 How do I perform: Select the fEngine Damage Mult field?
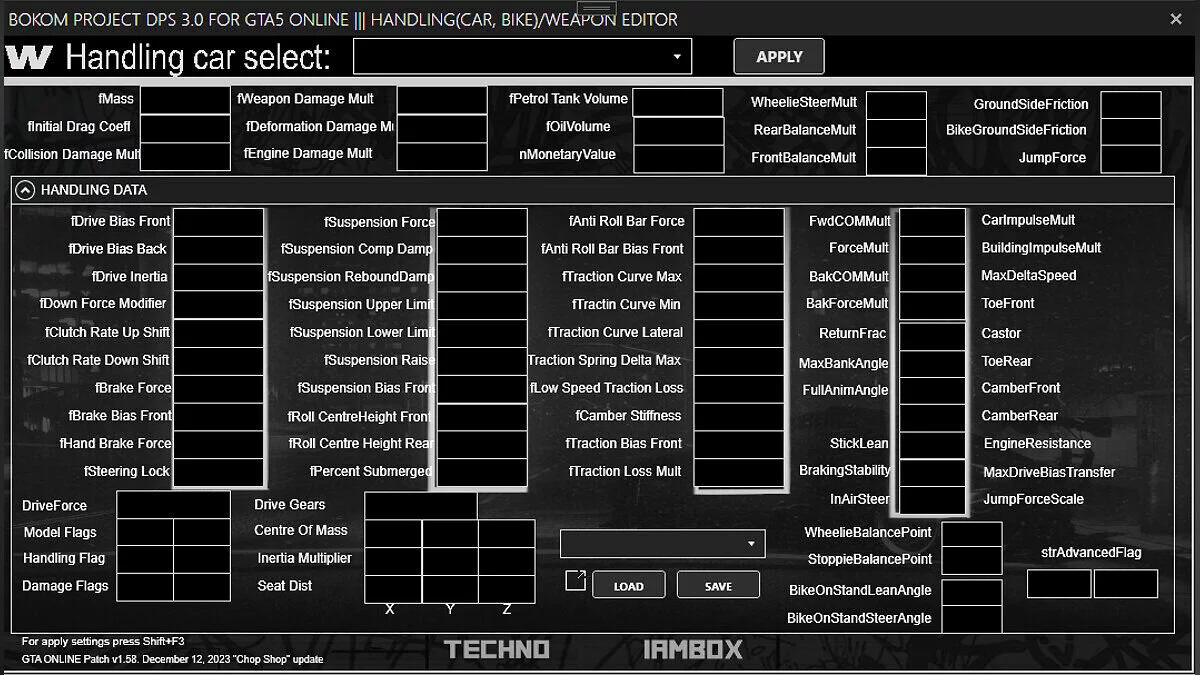(x=442, y=156)
